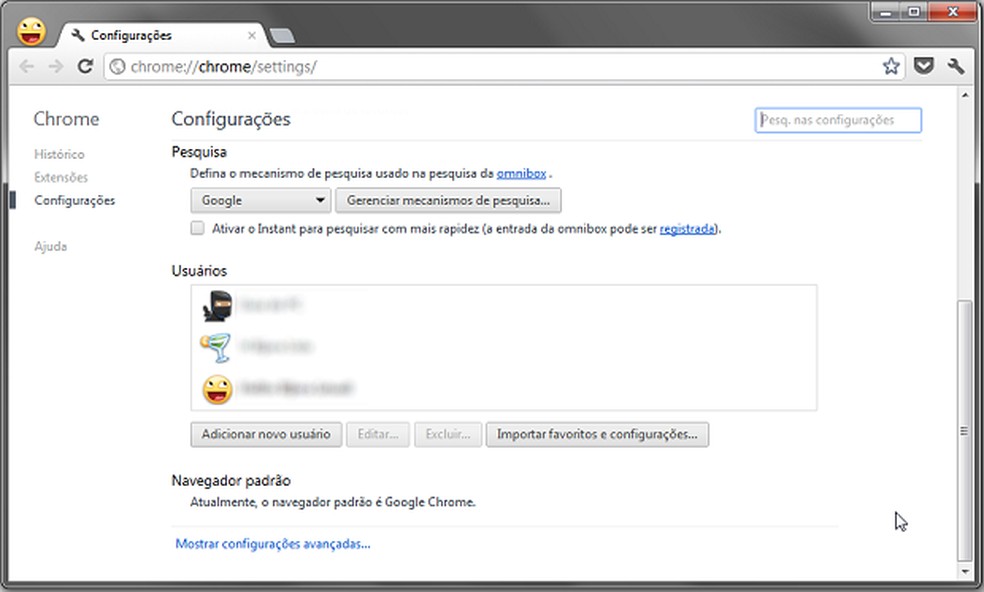
Task: Select the smiley user avatar in Usuários
Action: (218, 388)
